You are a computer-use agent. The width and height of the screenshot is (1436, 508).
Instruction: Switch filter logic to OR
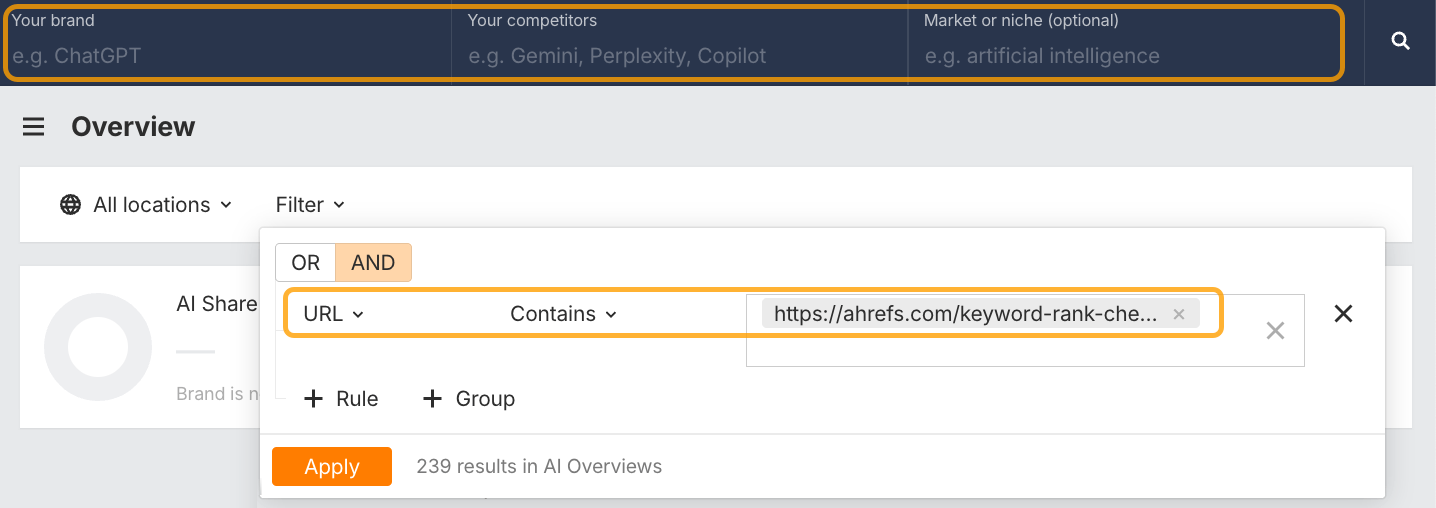click(x=305, y=263)
